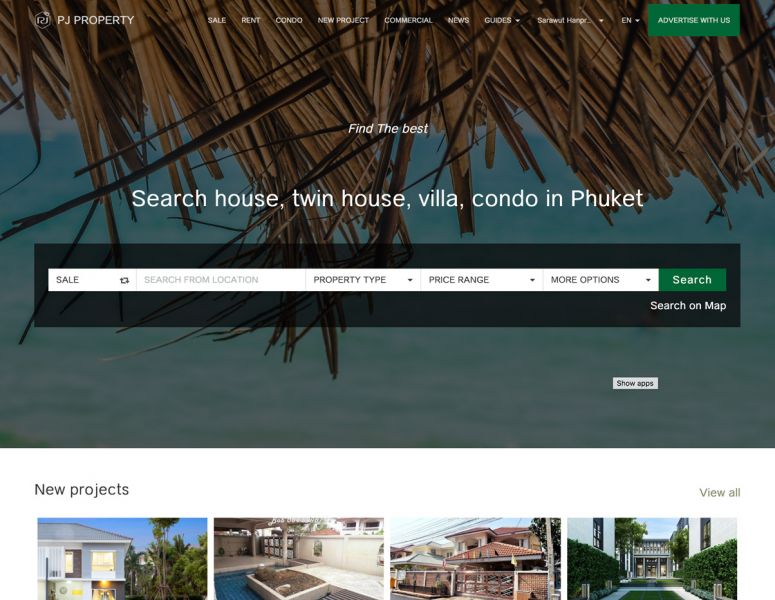Open the Property Type dropdown

pos(363,280)
